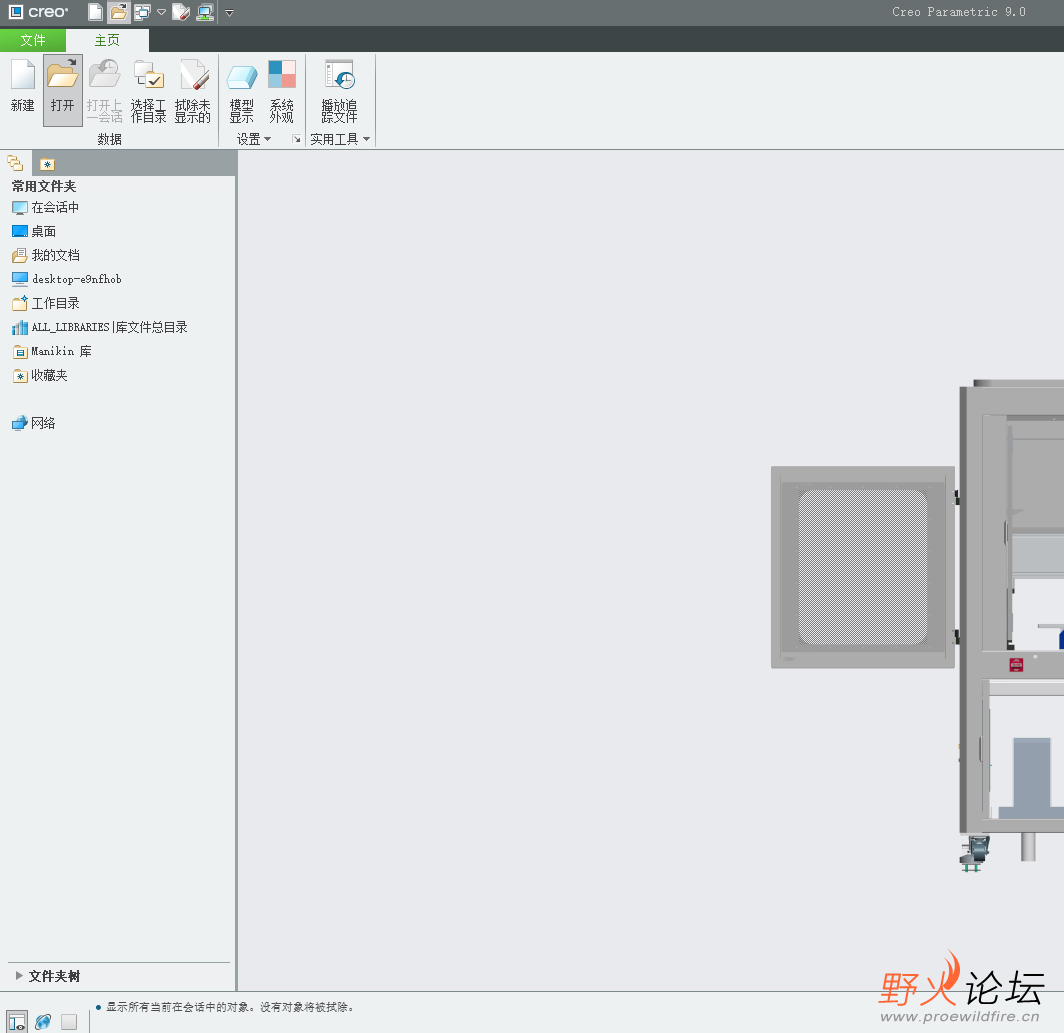Click the 打开上一会话 ribbon button
Viewport: 1064px width, 1033px height.
point(104,91)
